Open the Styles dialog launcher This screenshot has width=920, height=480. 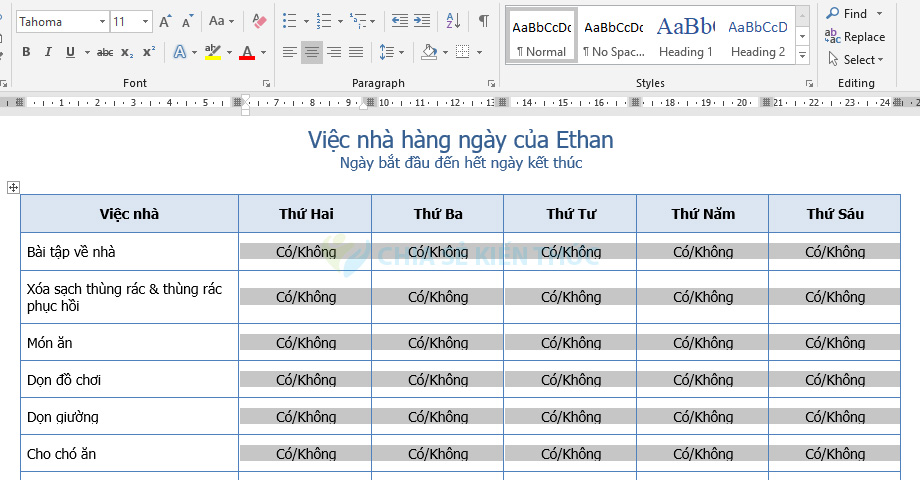click(x=809, y=84)
